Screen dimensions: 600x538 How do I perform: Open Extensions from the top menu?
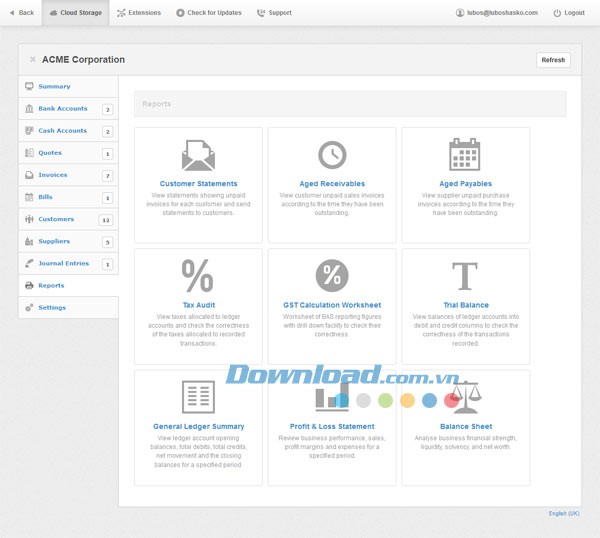[138, 13]
